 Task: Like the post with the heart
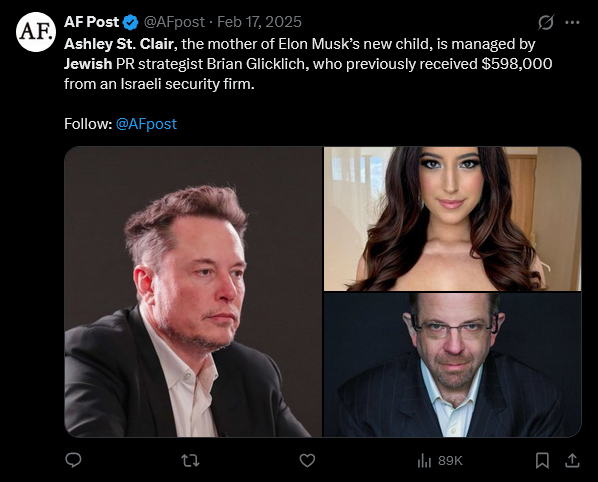(x=307, y=461)
